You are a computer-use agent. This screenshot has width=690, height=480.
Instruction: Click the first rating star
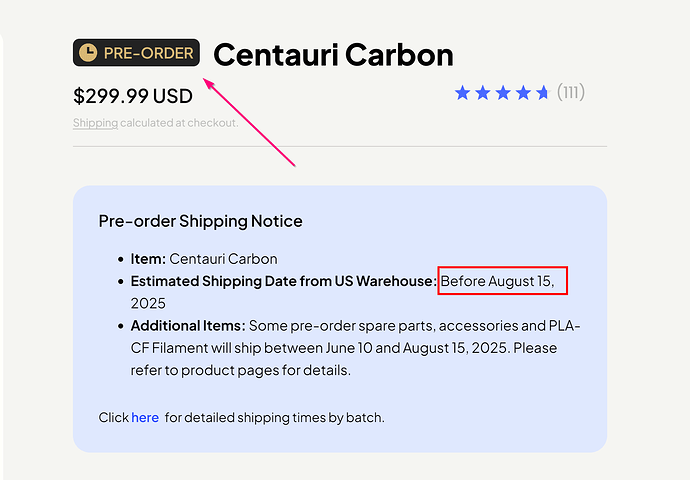click(x=462, y=93)
